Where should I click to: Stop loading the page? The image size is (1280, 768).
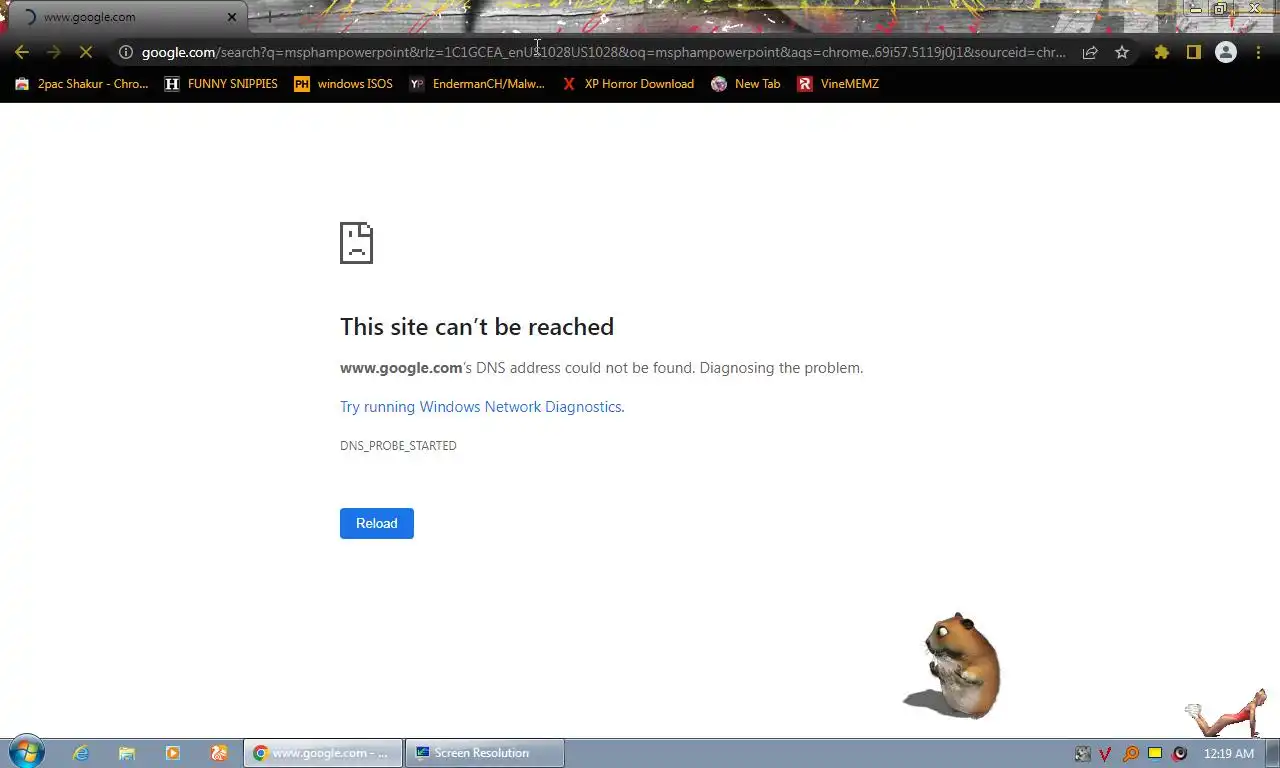(x=86, y=52)
